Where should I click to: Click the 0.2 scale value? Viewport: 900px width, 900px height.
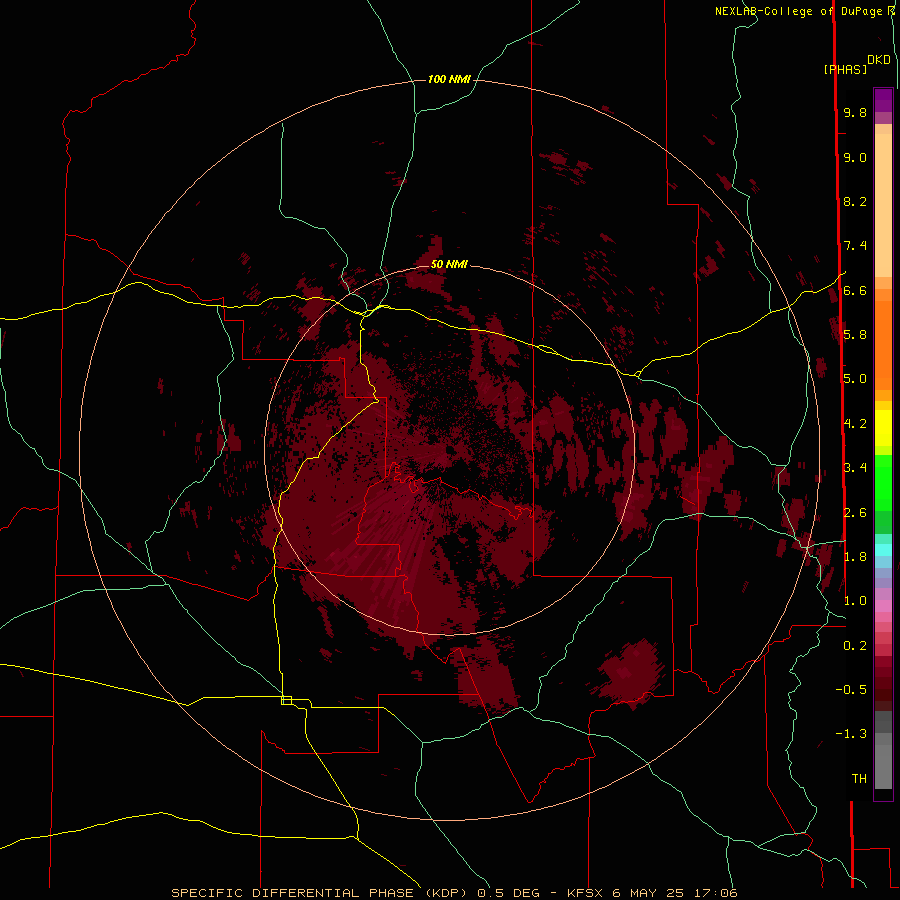pyautogui.click(x=855, y=645)
